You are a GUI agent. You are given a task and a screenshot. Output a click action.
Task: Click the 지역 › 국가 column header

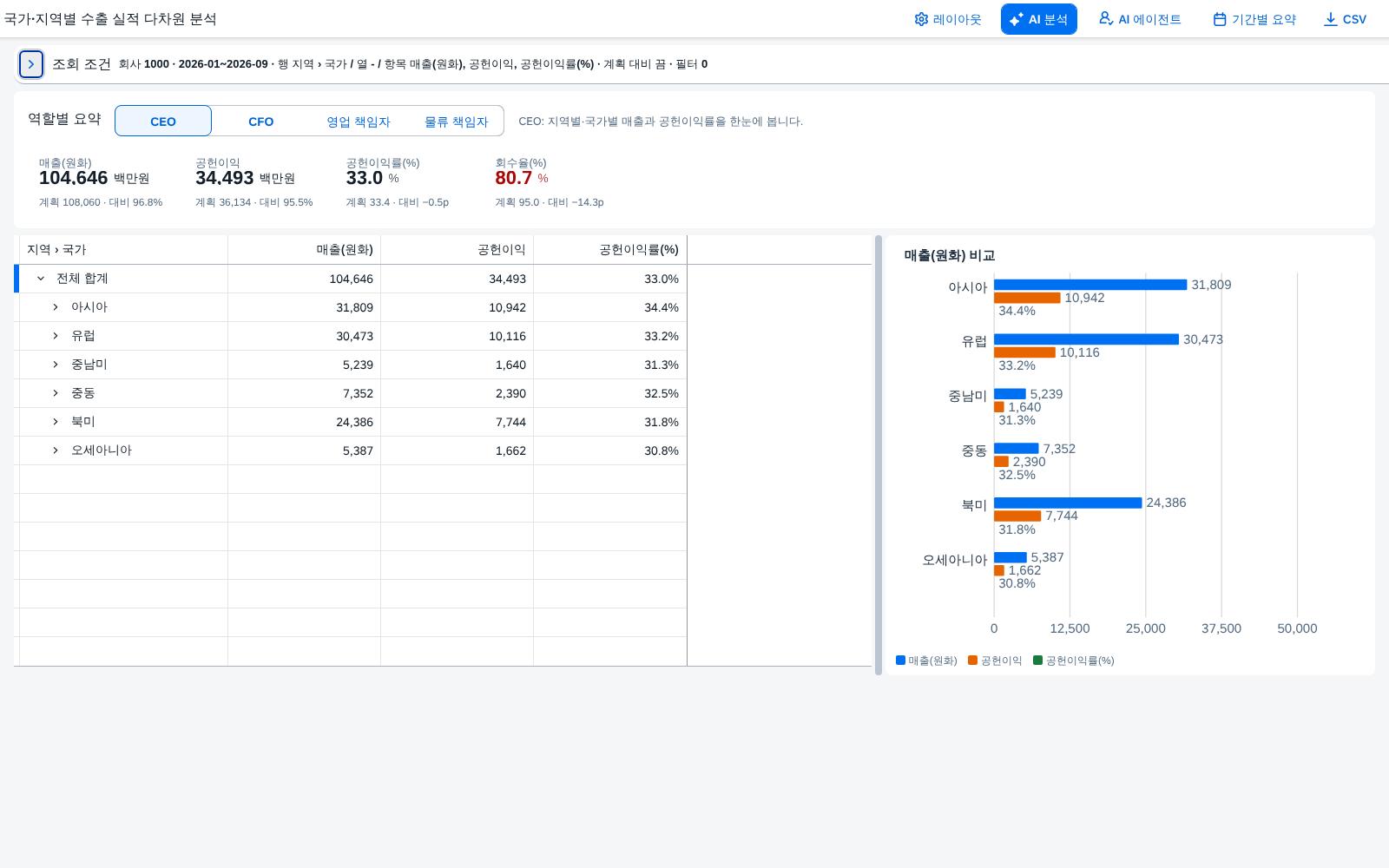point(123,250)
